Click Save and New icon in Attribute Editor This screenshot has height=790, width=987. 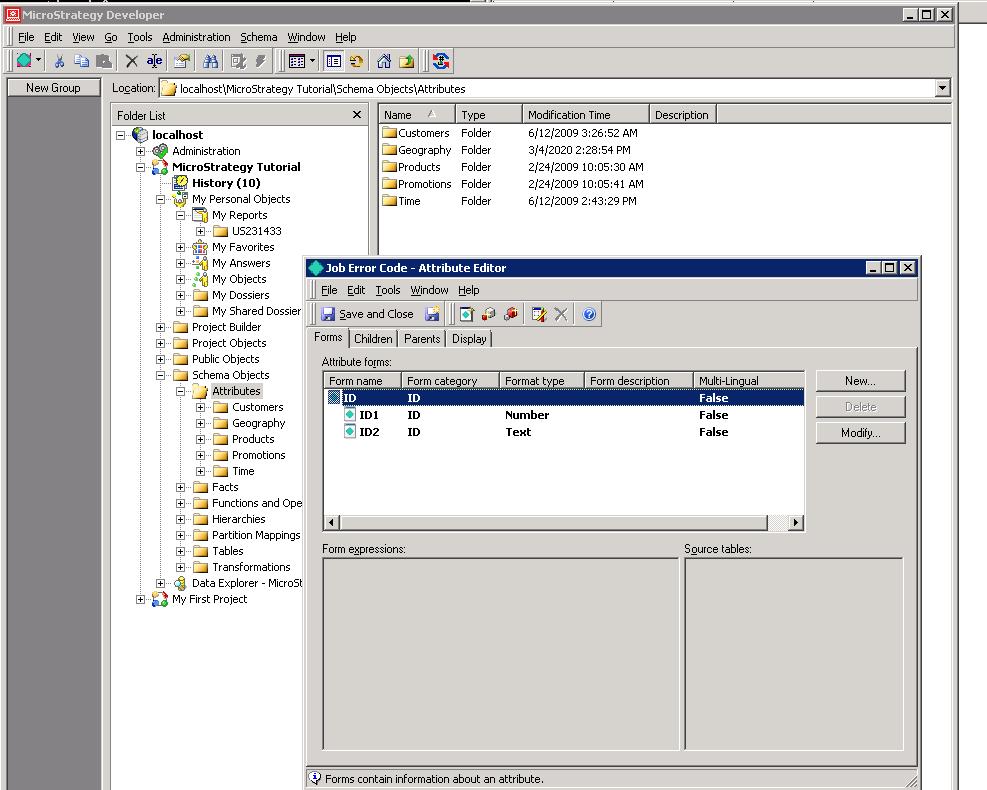pos(432,313)
